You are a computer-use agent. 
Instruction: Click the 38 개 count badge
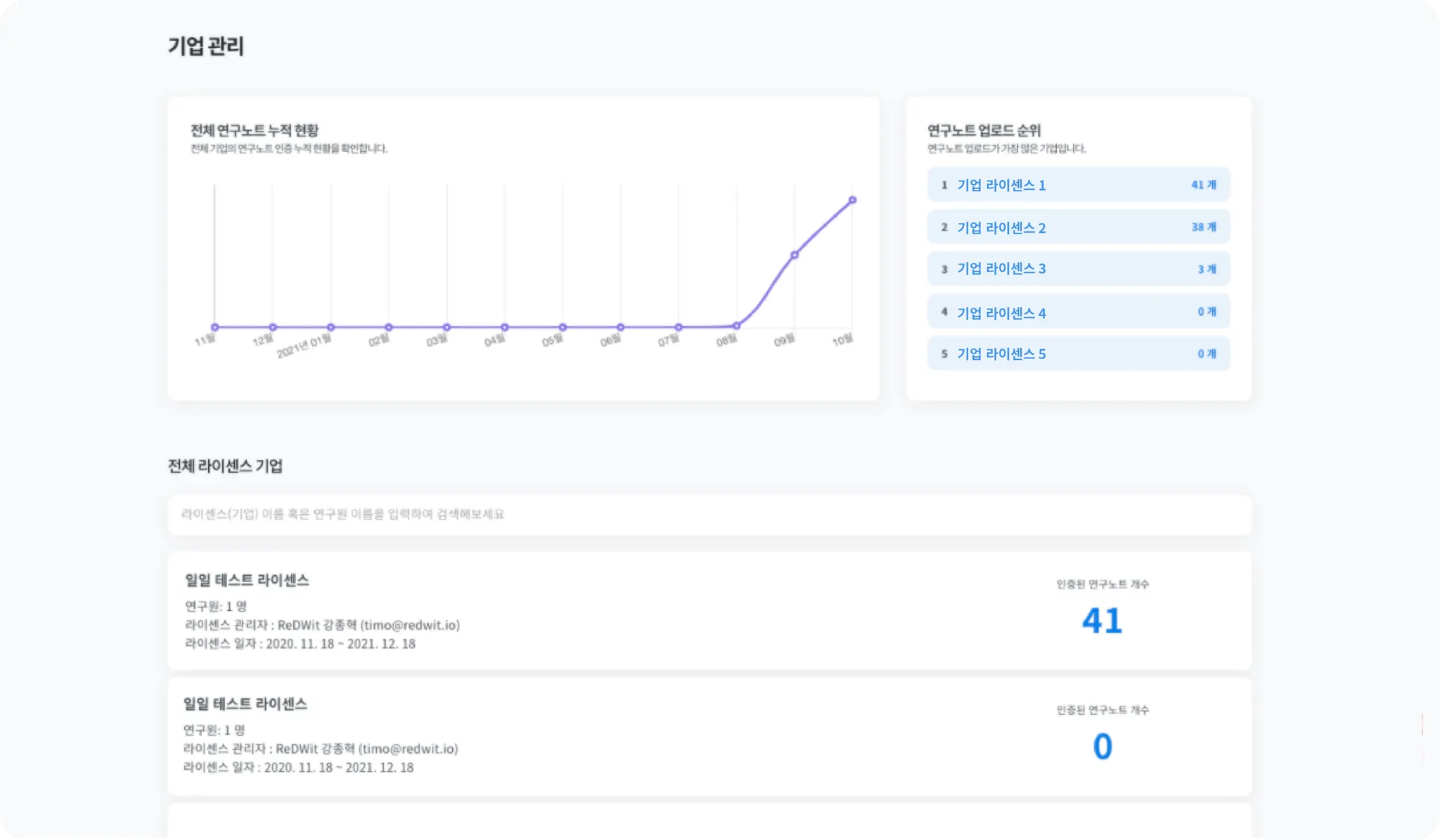(1203, 227)
